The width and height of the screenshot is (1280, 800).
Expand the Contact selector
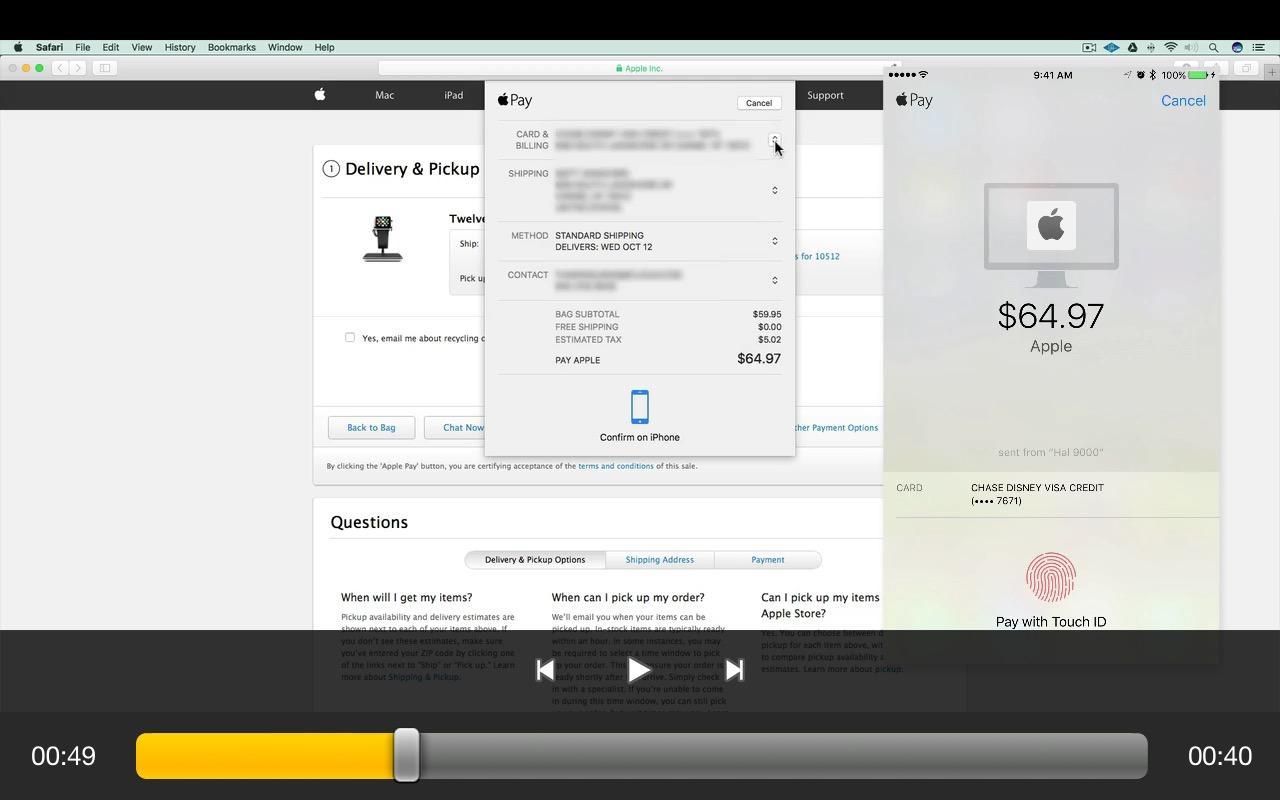tap(774, 280)
